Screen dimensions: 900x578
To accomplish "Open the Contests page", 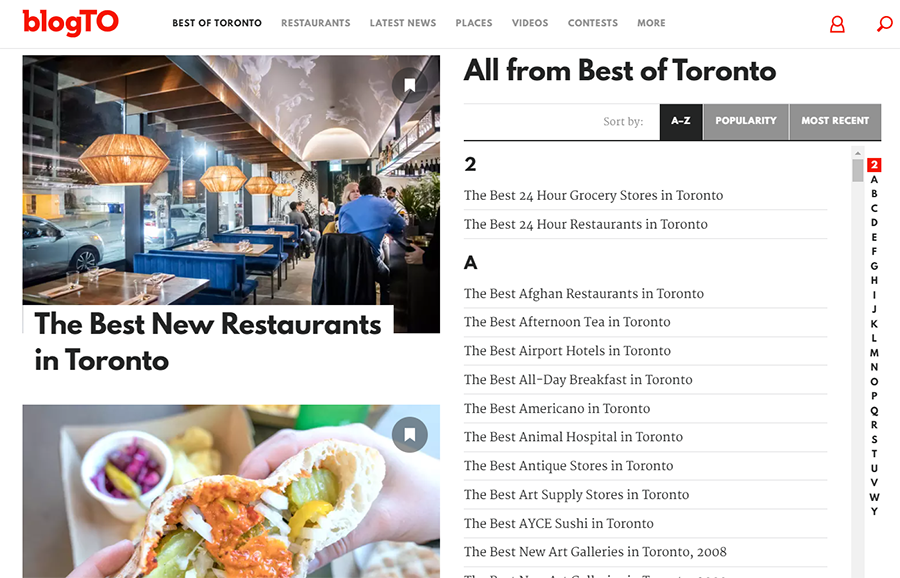I will pos(593,23).
